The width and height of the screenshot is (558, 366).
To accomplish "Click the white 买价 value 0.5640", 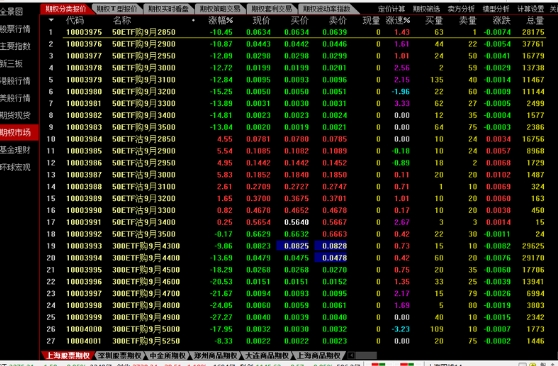I will (296, 222).
